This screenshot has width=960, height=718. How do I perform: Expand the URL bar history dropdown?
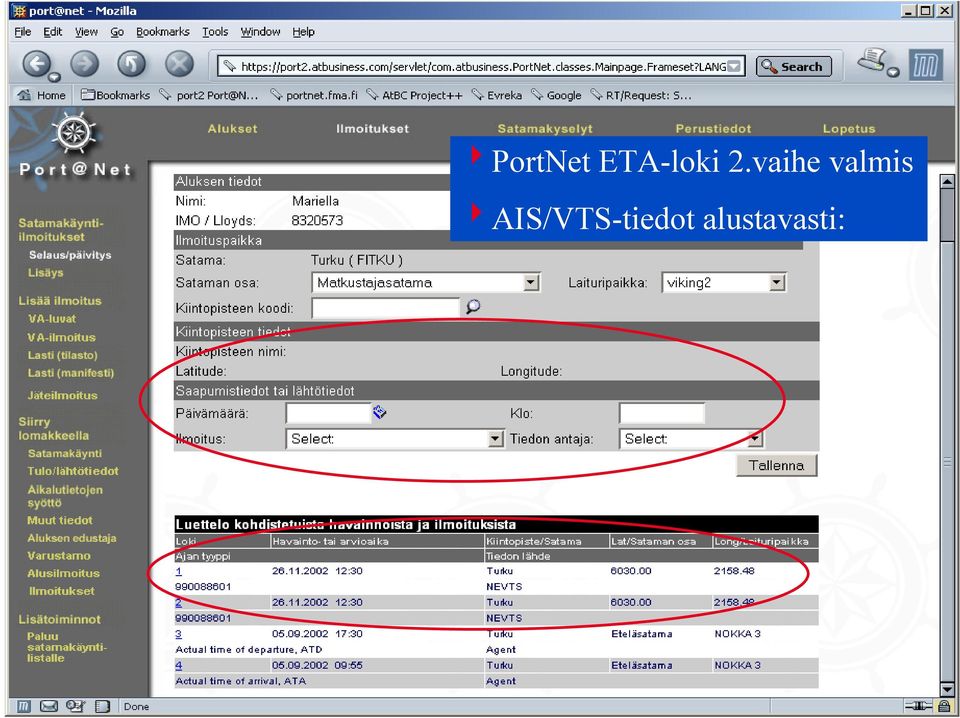735,66
